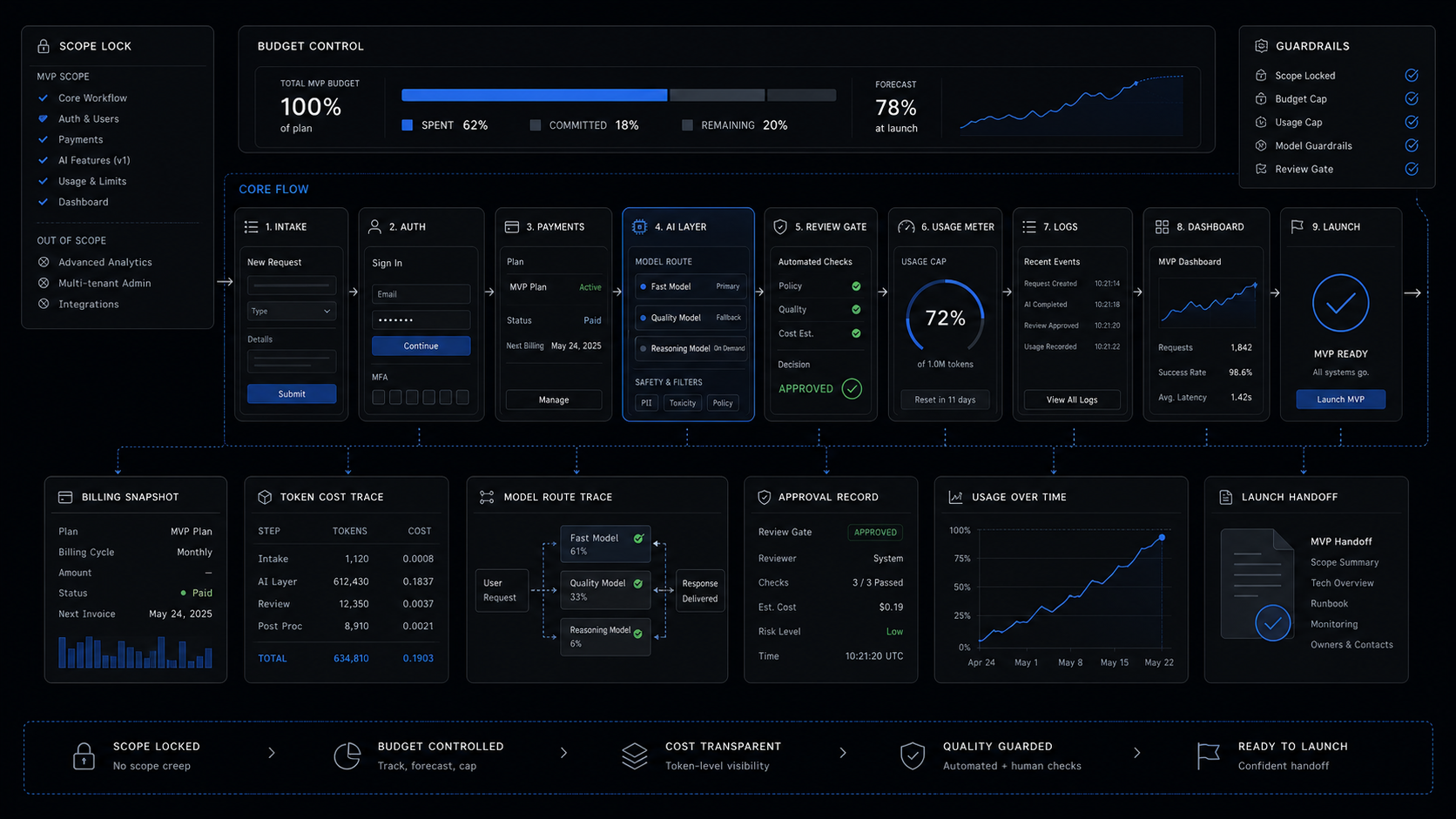Screen dimensions: 1456x819
Task: Toggle the Scope Locked guardrail check
Action: tap(1412, 76)
